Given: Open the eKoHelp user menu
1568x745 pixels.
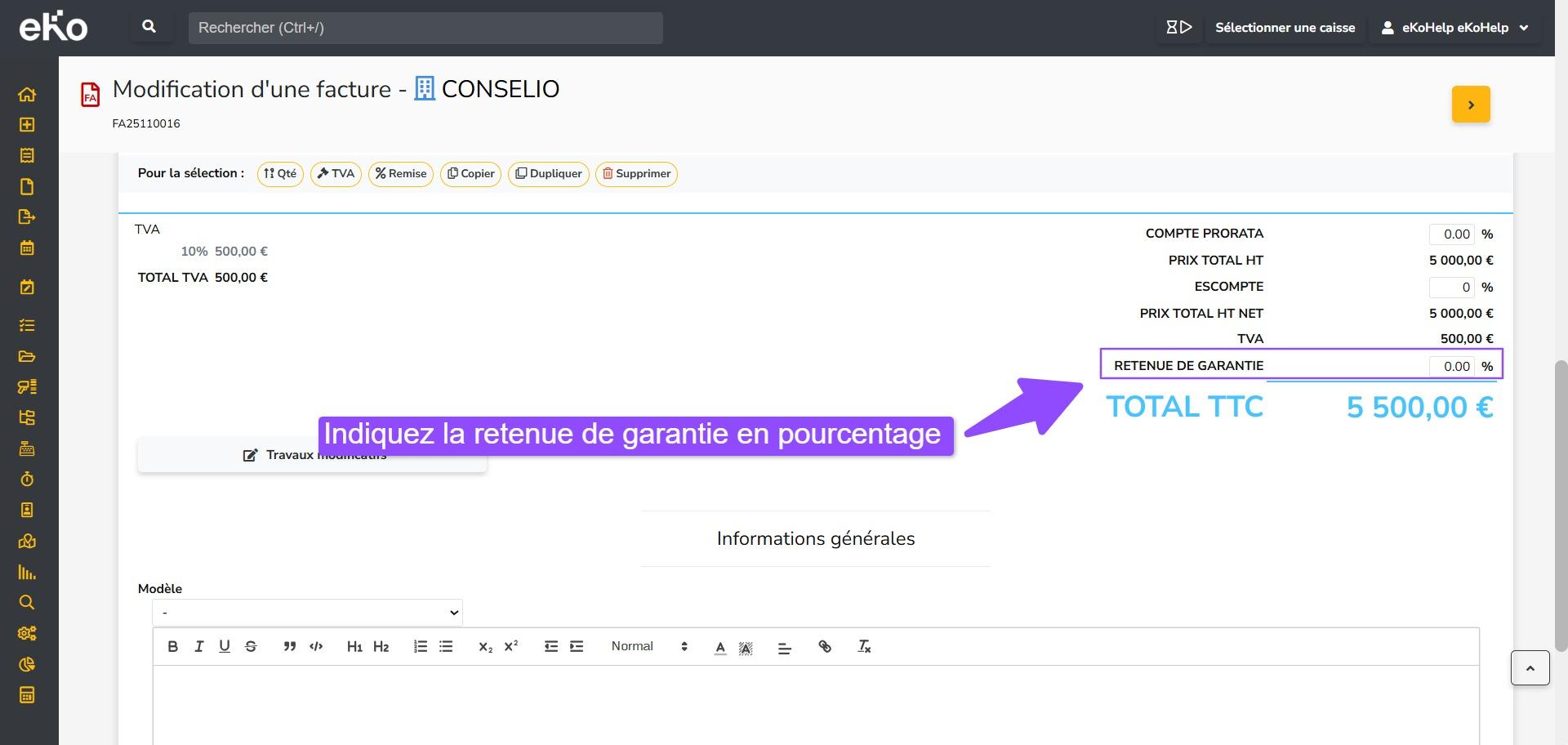Looking at the screenshot, I should (x=1455, y=28).
